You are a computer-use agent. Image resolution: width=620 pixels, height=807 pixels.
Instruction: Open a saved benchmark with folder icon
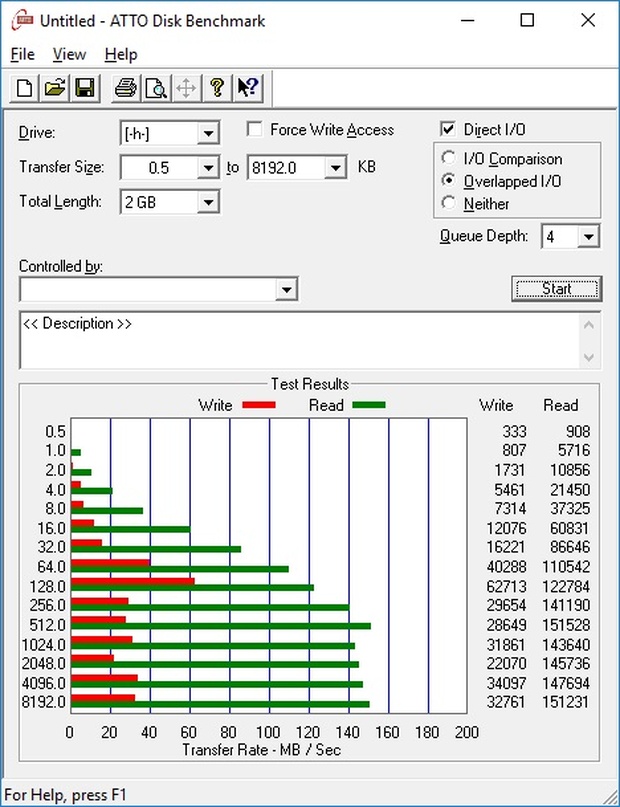55,88
